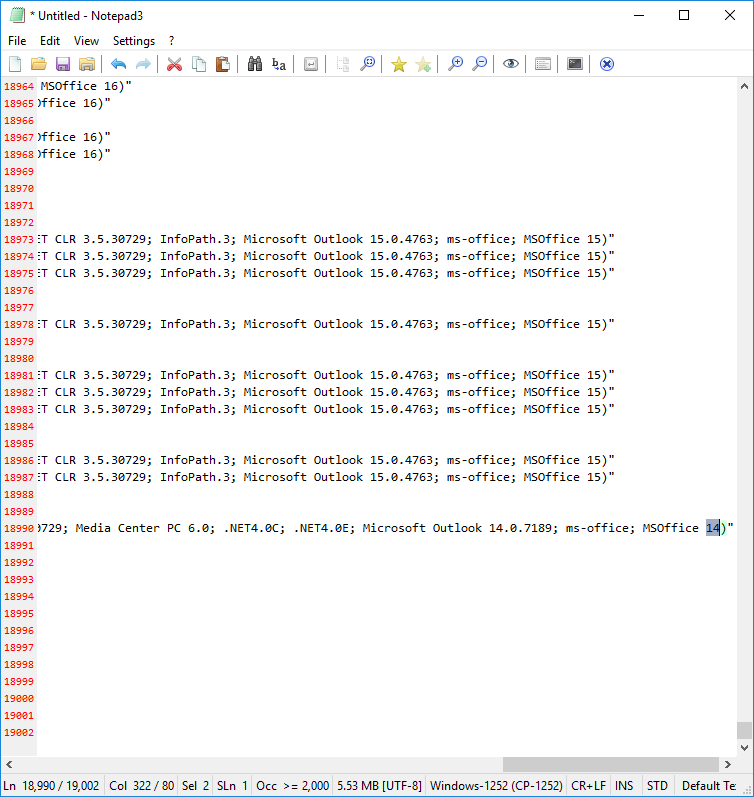Save the document with the floppy disk icon
Viewport: 754px width, 797px height.
63,64
